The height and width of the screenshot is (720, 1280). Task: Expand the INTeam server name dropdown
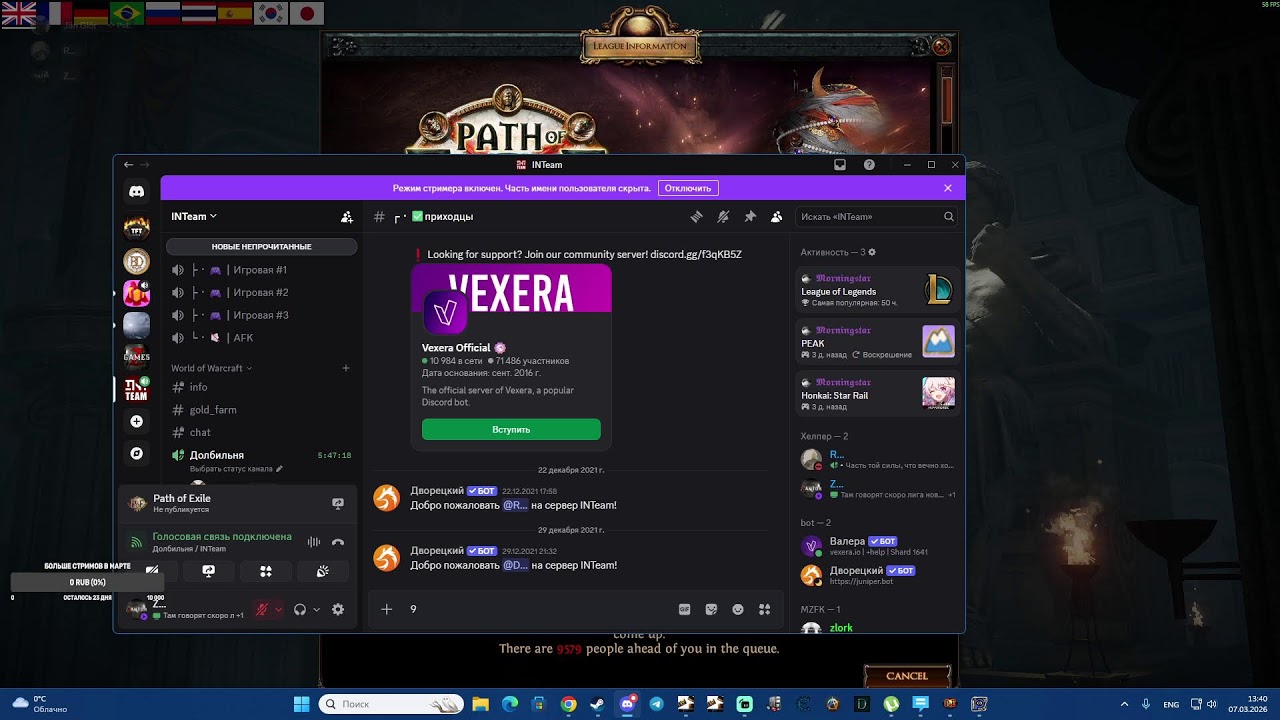(x=194, y=216)
